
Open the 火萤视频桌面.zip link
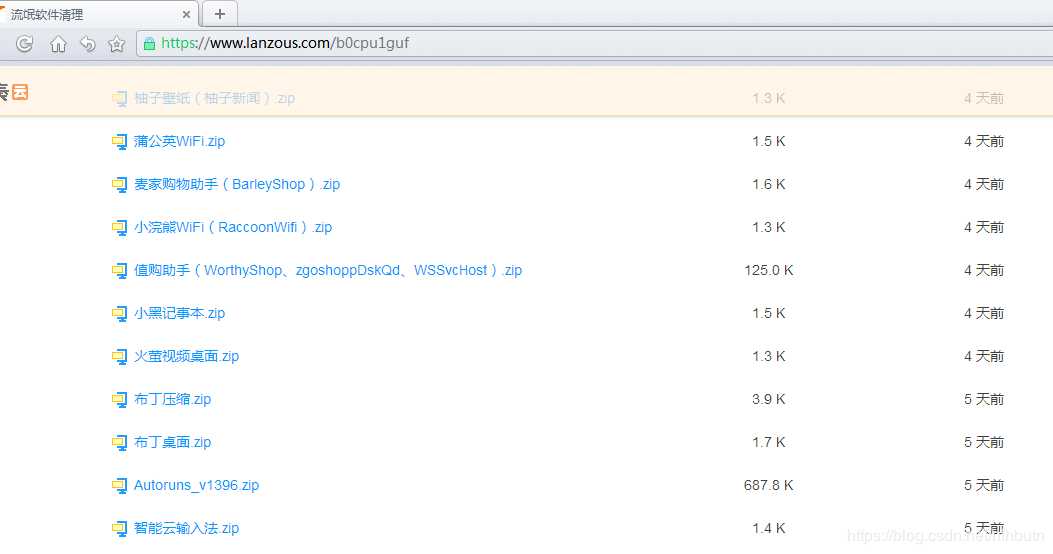tap(187, 356)
